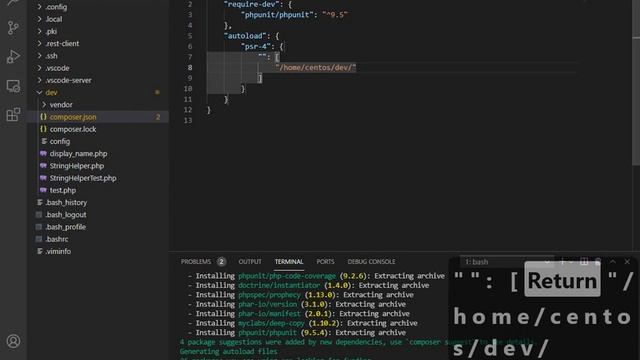Click "Generating autoload files" terminal line
This screenshot has width=640, height=360.
point(229,351)
